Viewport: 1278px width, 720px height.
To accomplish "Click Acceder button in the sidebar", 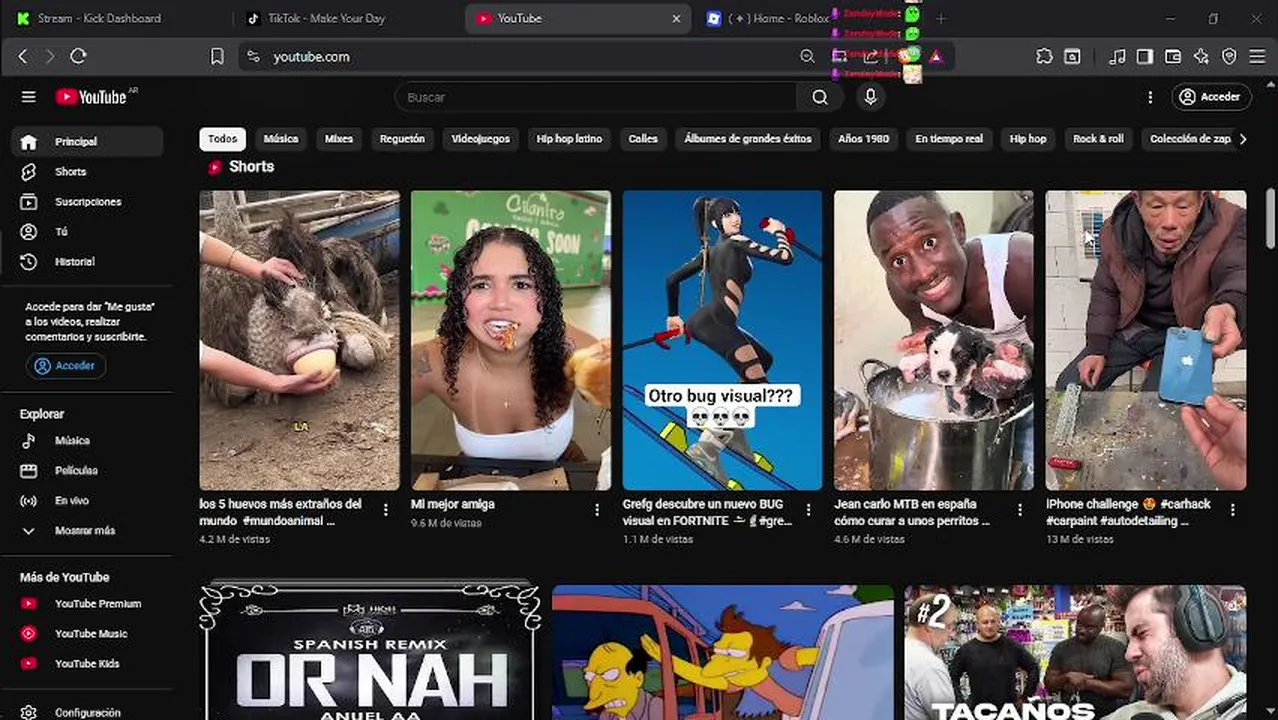I will tap(66, 366).
